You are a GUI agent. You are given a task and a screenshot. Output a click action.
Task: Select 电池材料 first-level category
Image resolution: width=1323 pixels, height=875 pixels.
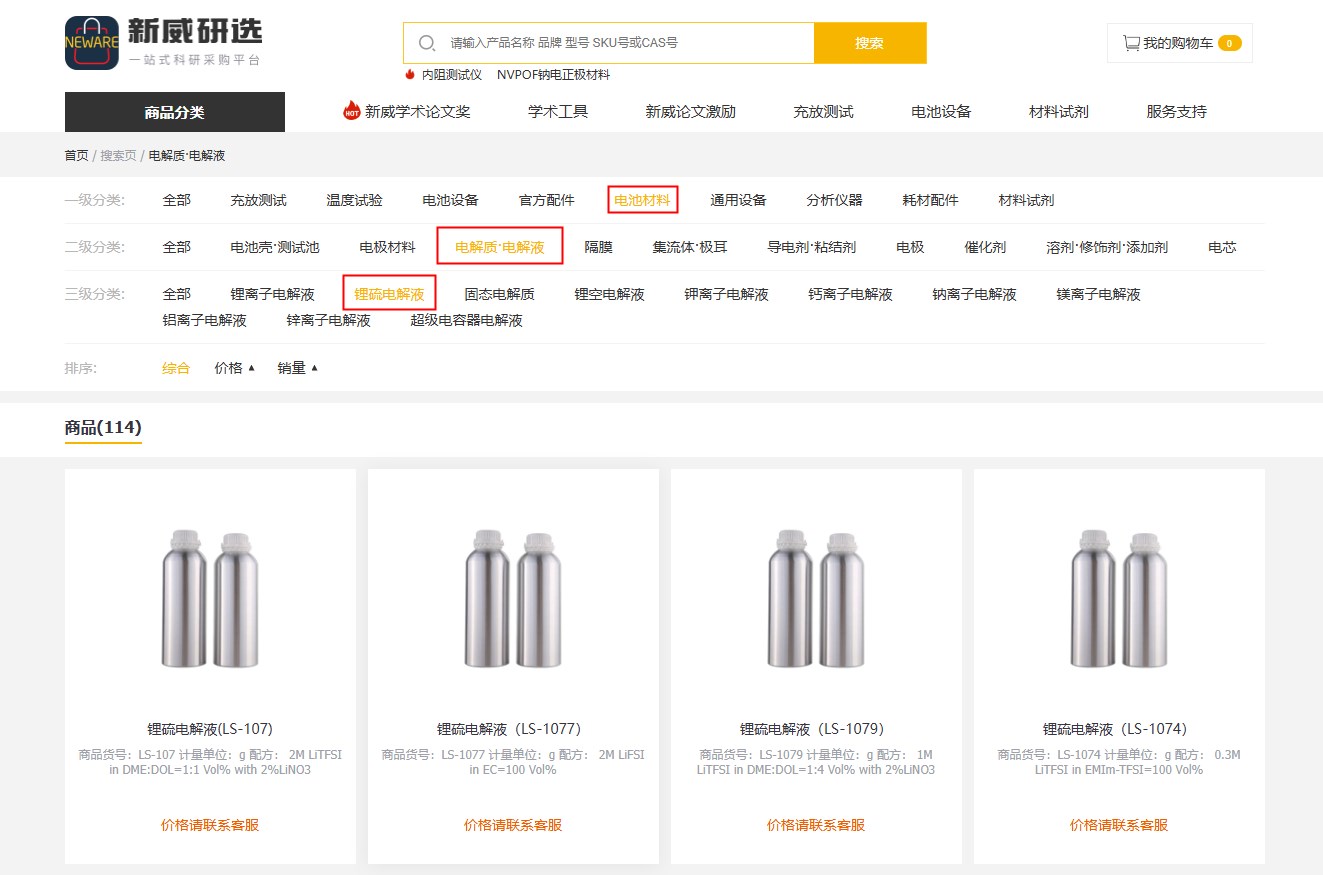(642, 200)
